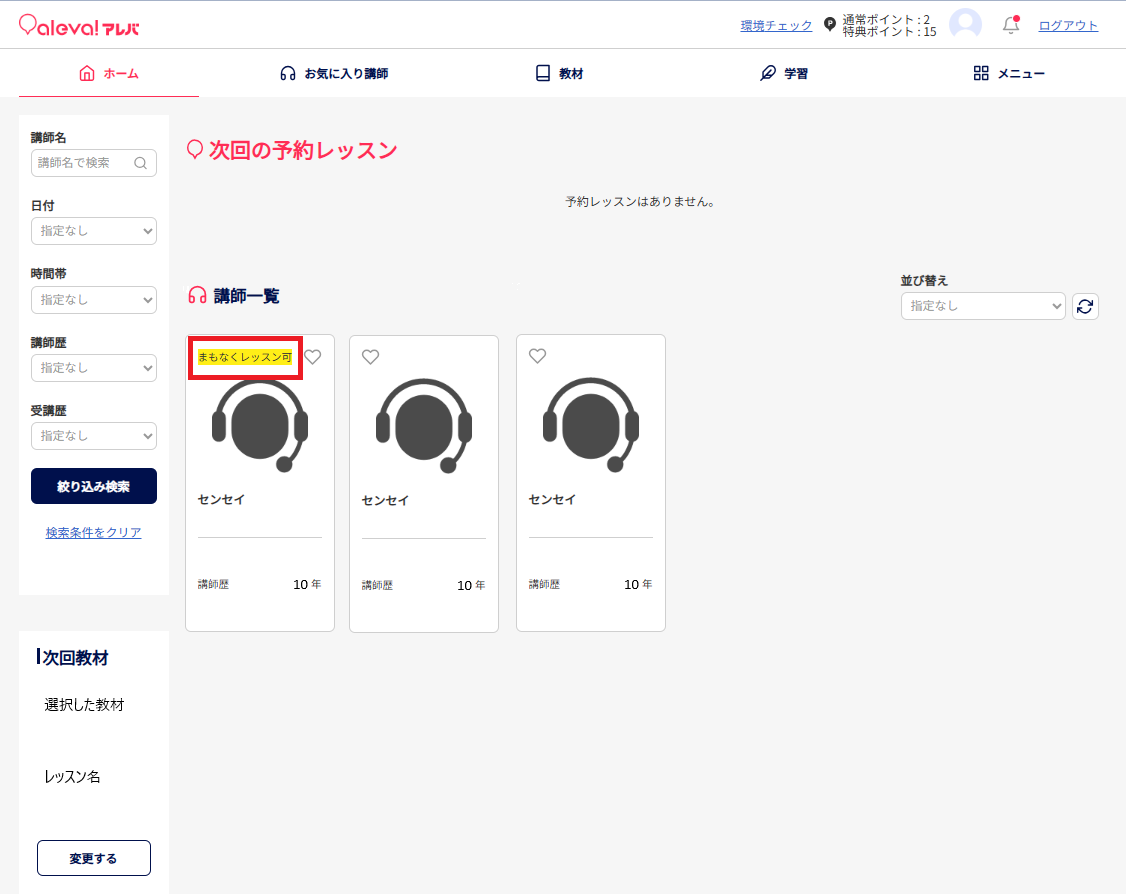This screenshot has height=894, width=1126.
Task: Click the points P icon in header
Action: 829,25
